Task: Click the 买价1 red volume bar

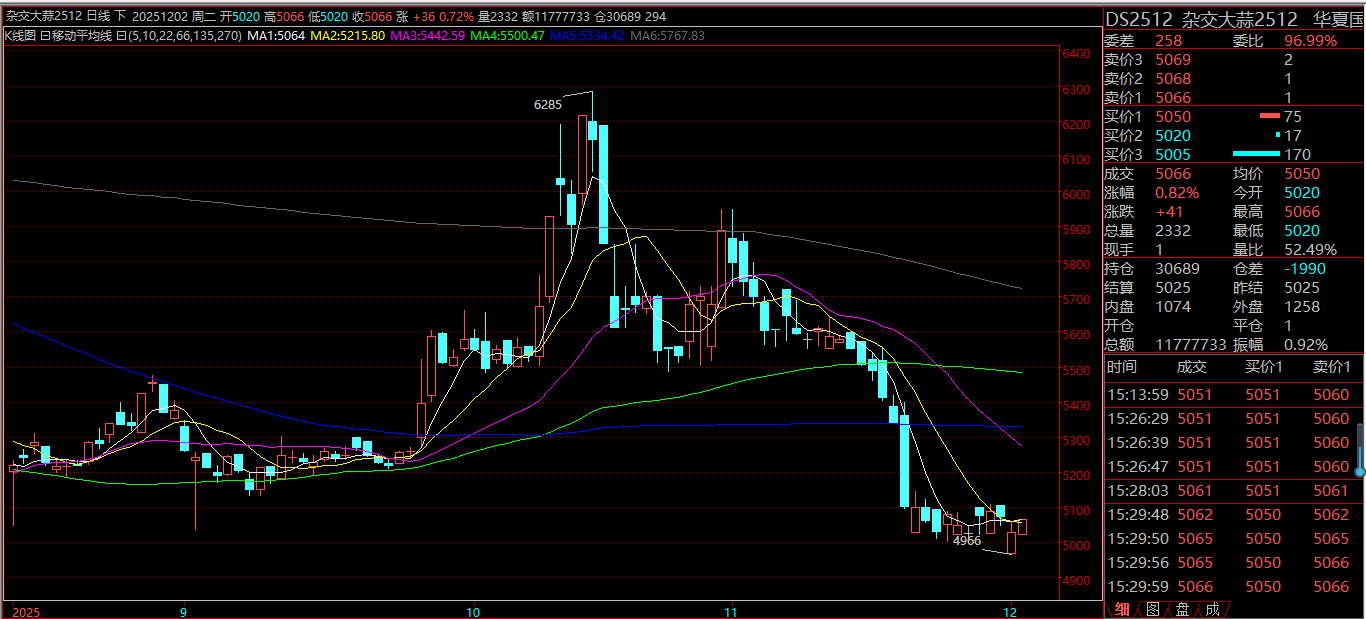Action: coord(1269,116)
